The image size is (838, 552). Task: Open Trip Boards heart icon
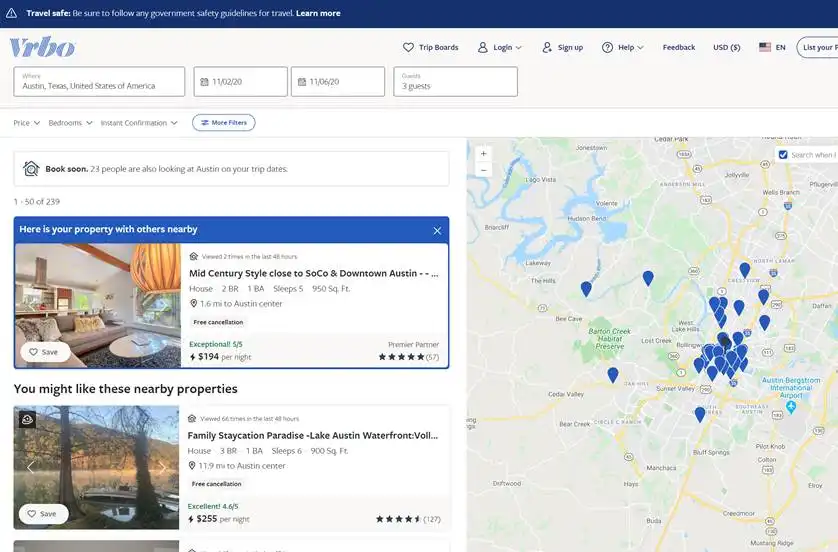click(408, 47)
